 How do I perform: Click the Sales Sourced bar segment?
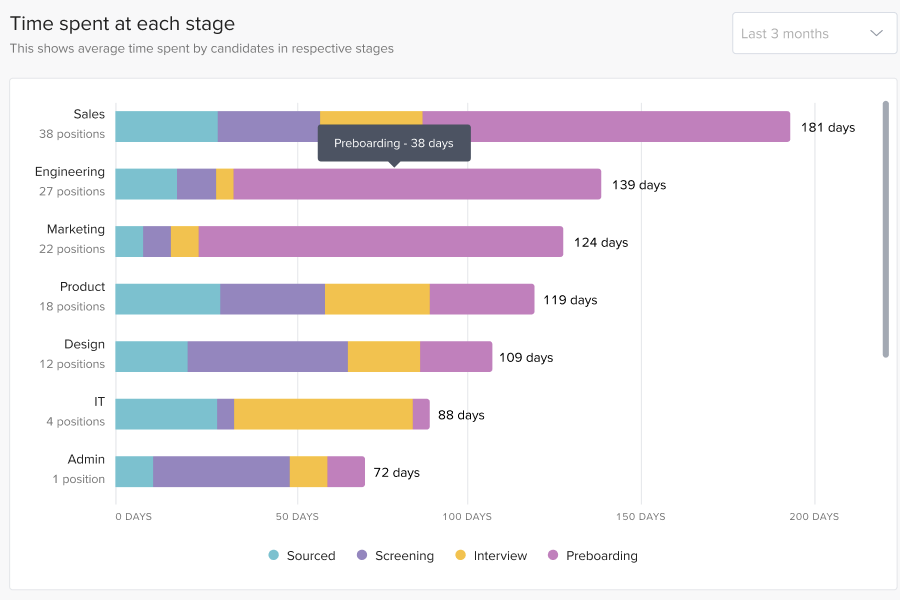pos(166,127)
